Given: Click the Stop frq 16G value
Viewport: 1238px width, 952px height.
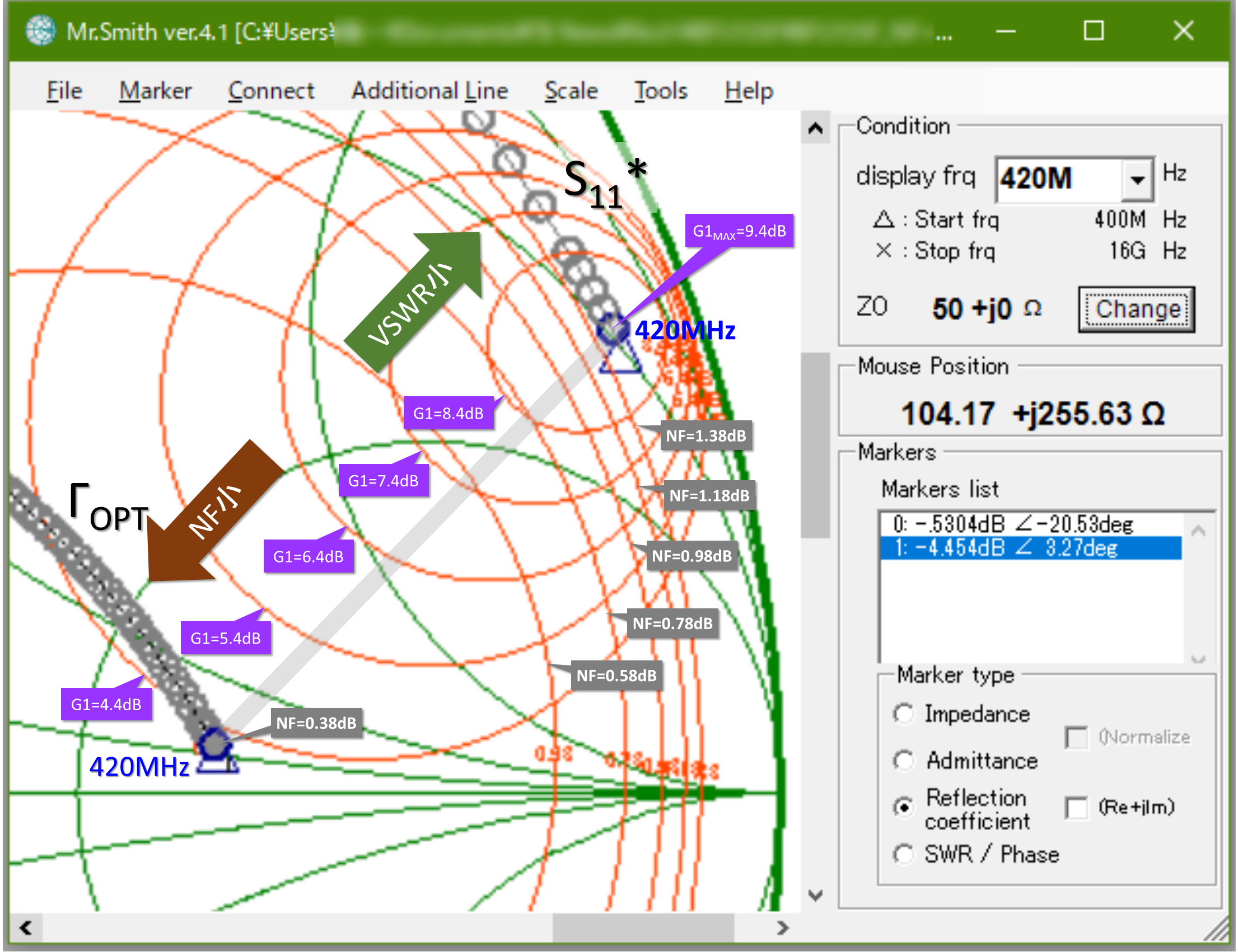Looking at the screenshot, I should coord(1128,251).
